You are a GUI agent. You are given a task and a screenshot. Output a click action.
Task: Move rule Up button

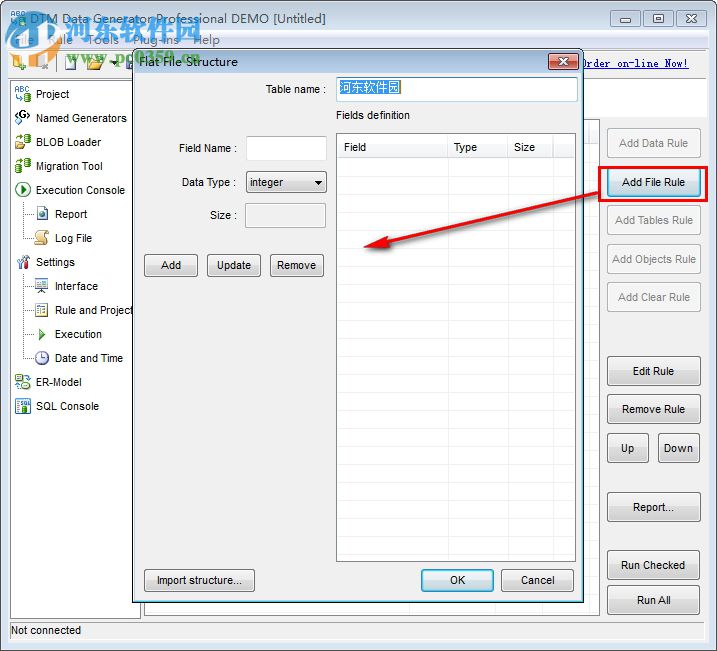coord(628,448)
